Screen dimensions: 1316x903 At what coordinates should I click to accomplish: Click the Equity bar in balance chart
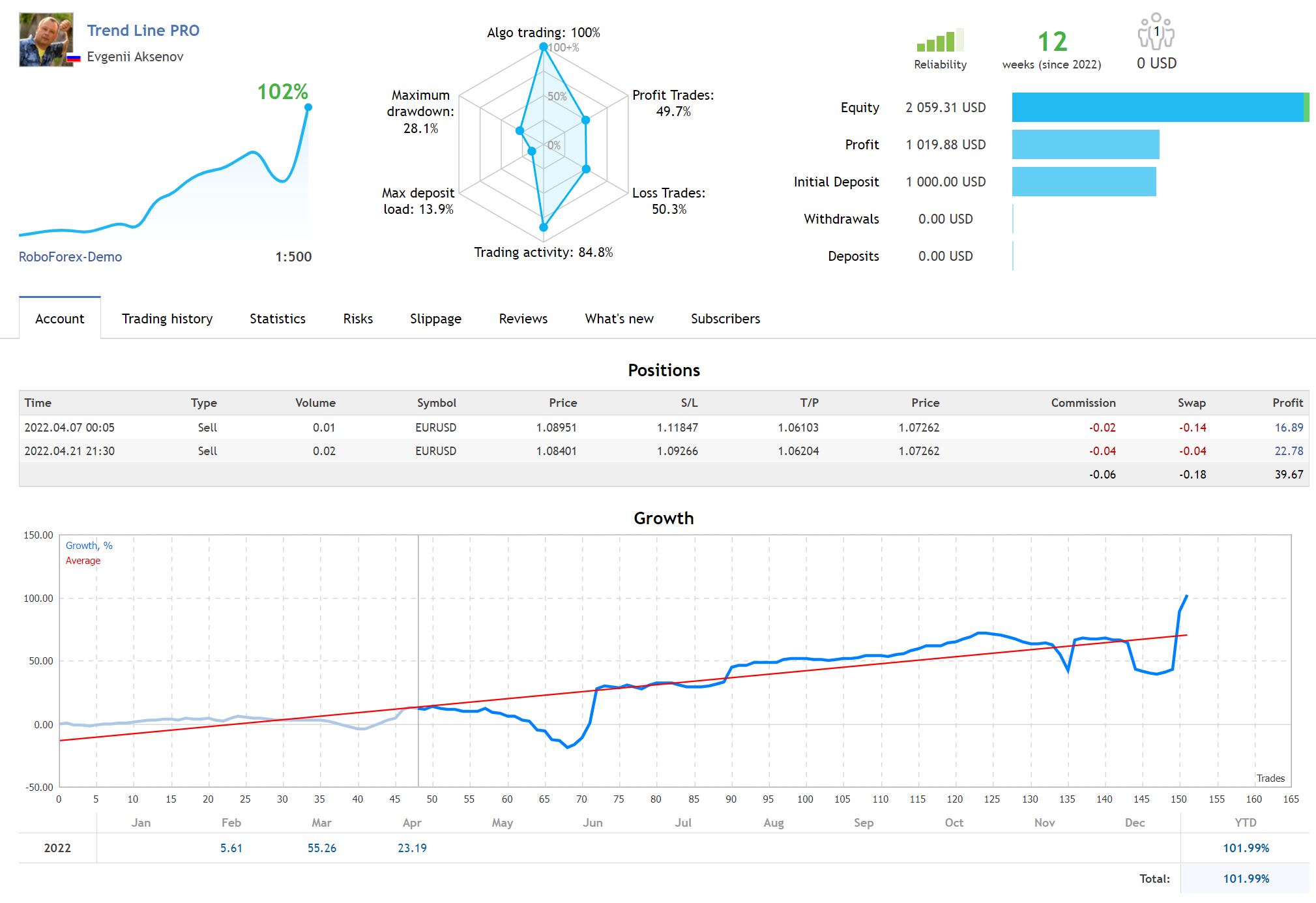pyautogui.click(x=1159, y=108)
